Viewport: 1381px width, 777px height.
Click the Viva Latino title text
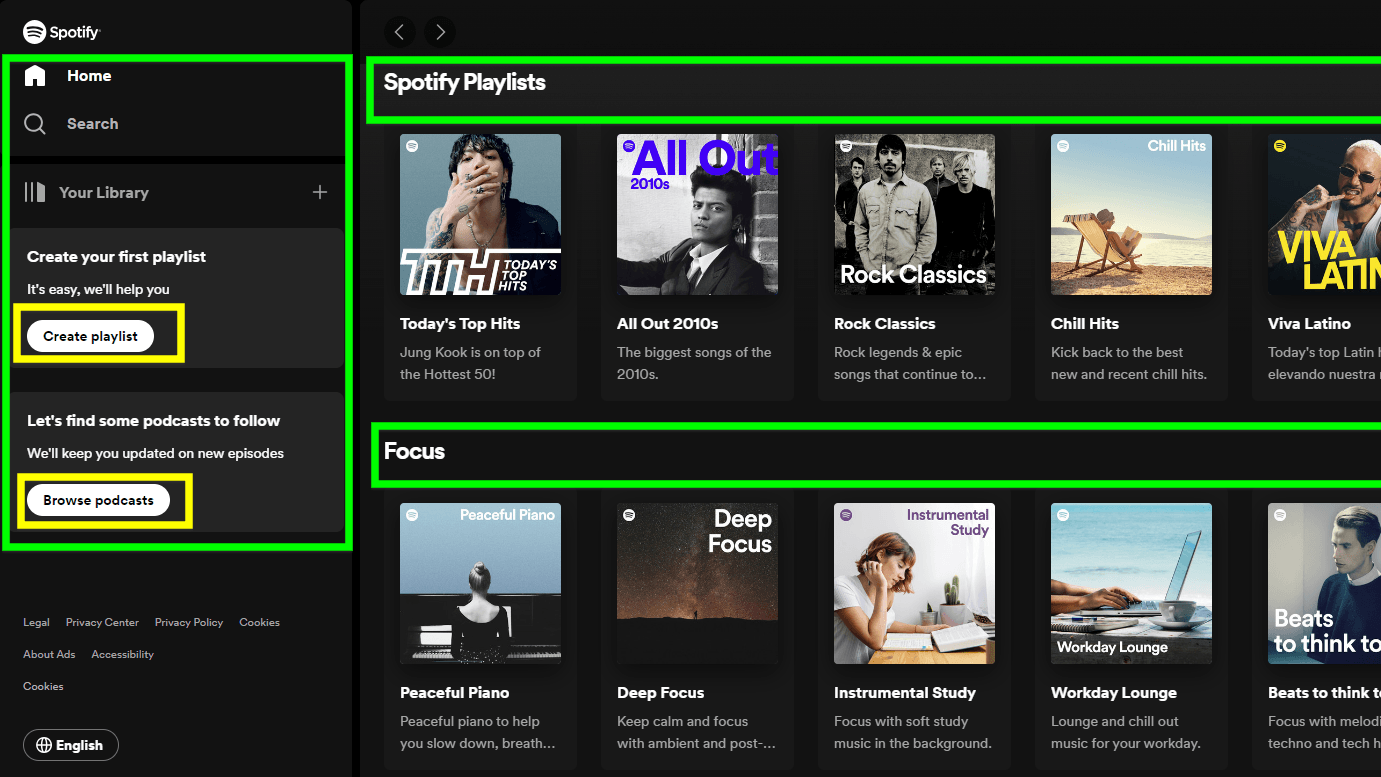pos(1309,324)
